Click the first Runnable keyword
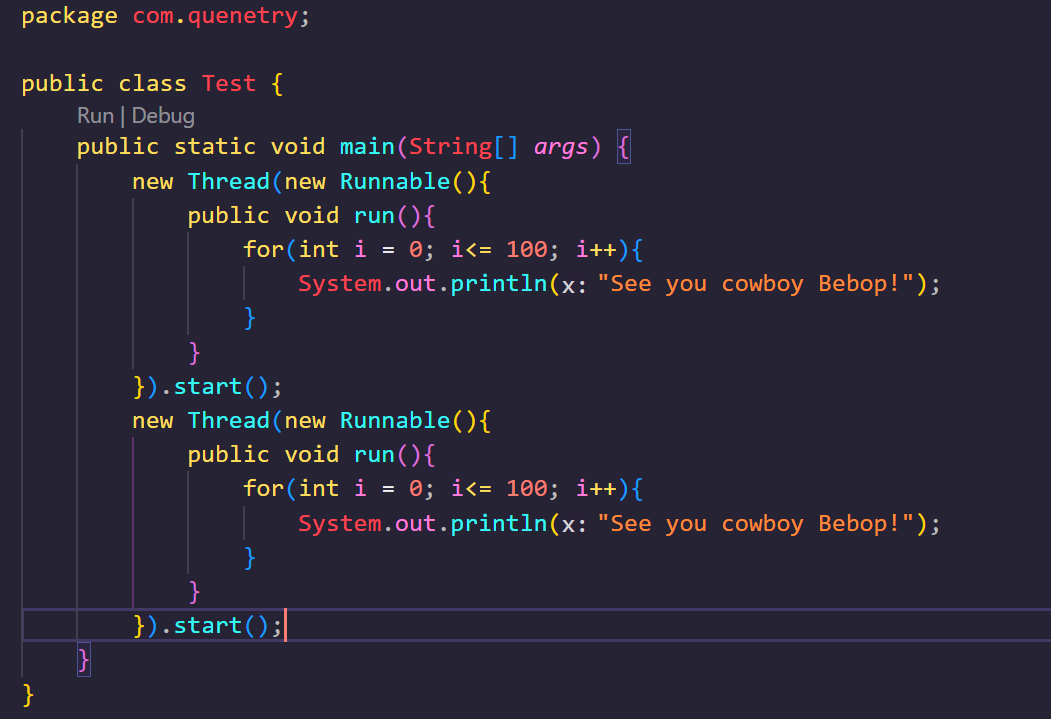 (395, 182)
